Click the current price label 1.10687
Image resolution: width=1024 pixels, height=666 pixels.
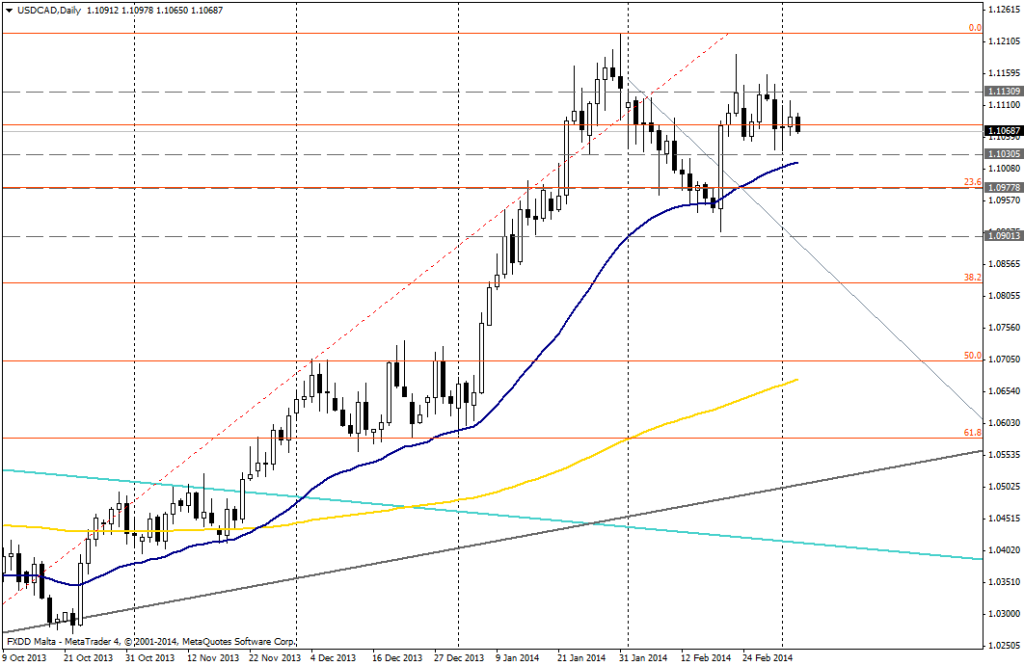coord(1002,130)
